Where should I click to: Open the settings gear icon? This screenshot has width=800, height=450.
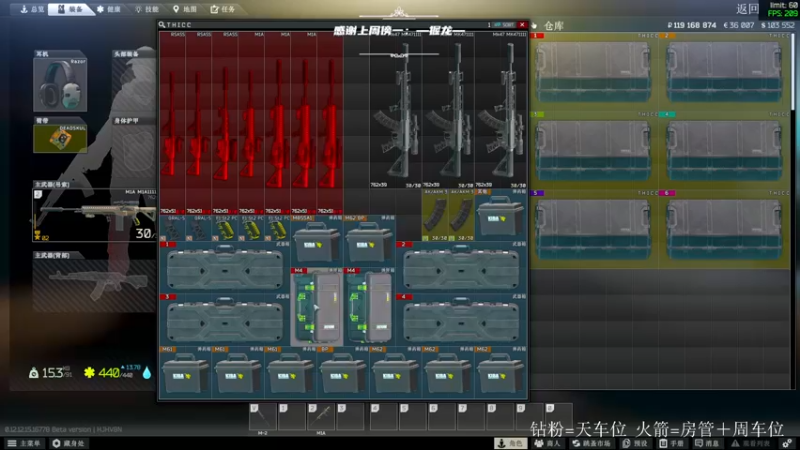(788, 443)
